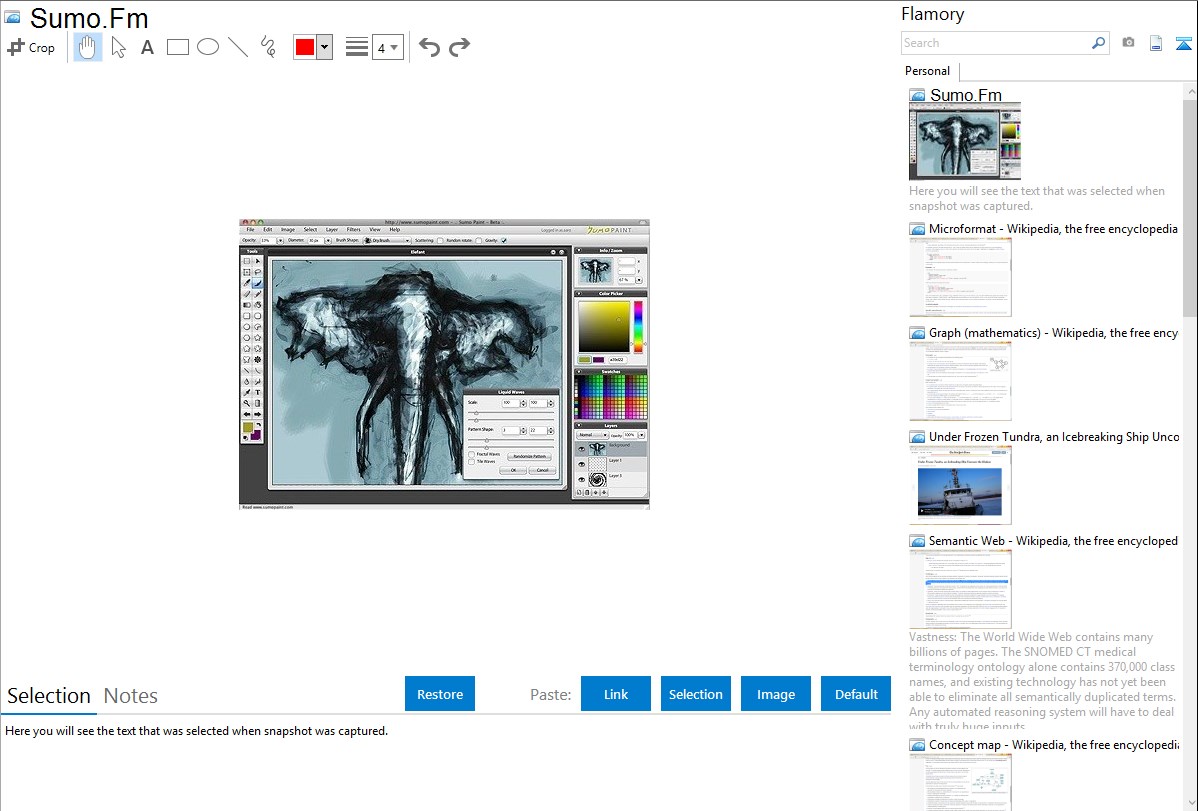Click the icon beside Microformat snapshot title
The height and width of the screenshot is (811, 1198).
click(917, 229)
